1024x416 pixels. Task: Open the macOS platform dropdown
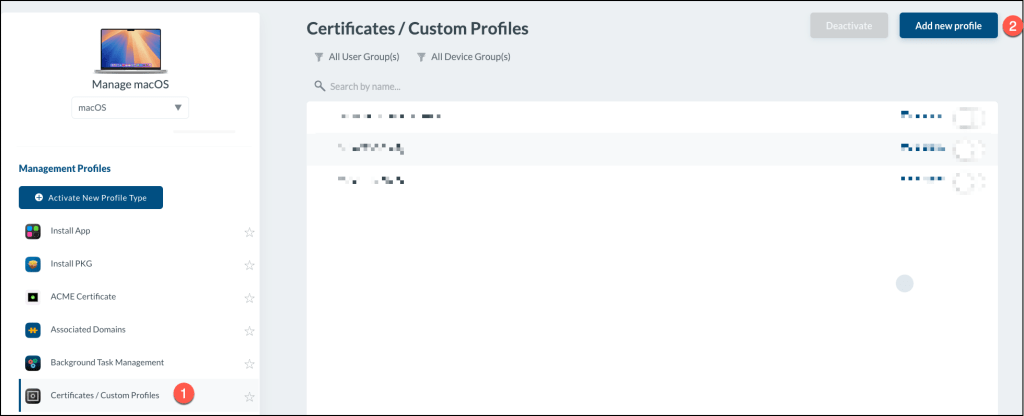click(130, 108)
